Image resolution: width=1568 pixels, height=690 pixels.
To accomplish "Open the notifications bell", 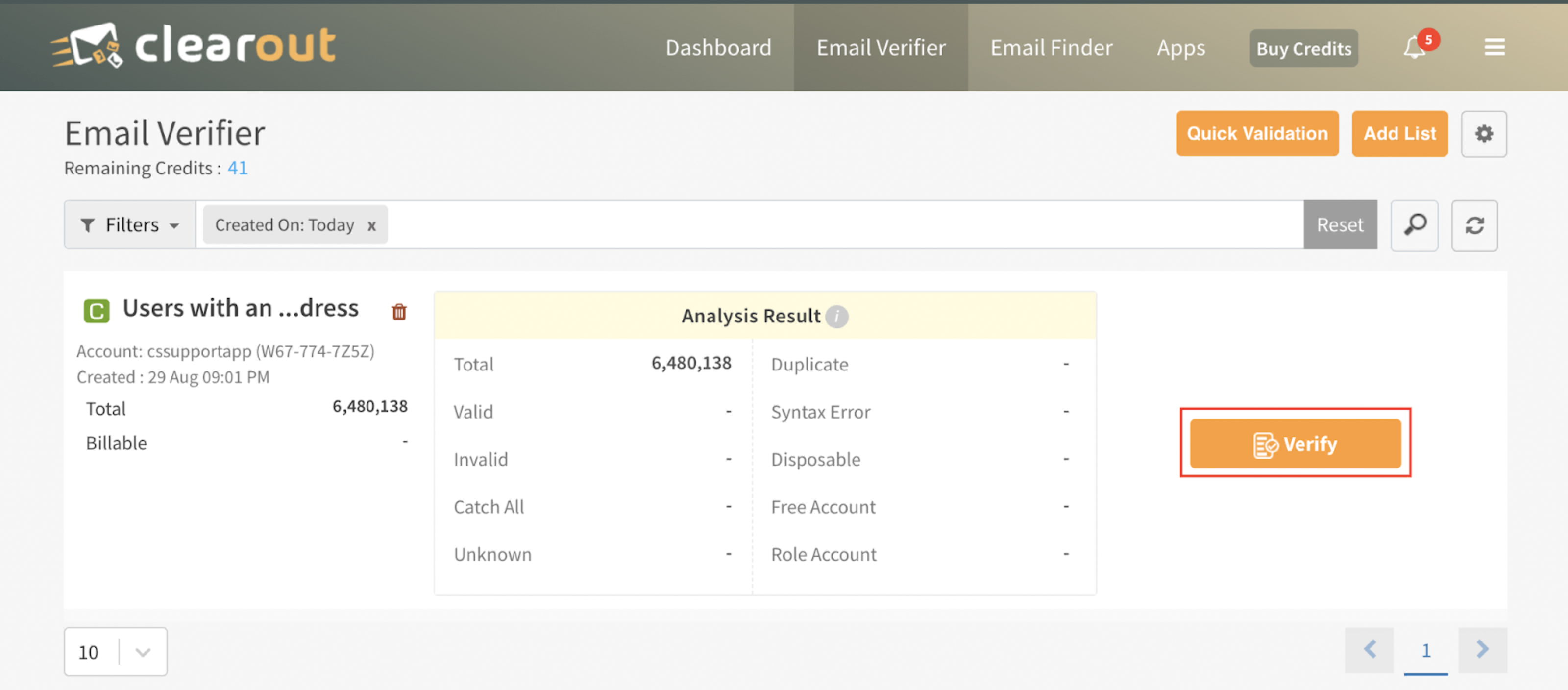I will point(1415,48).
